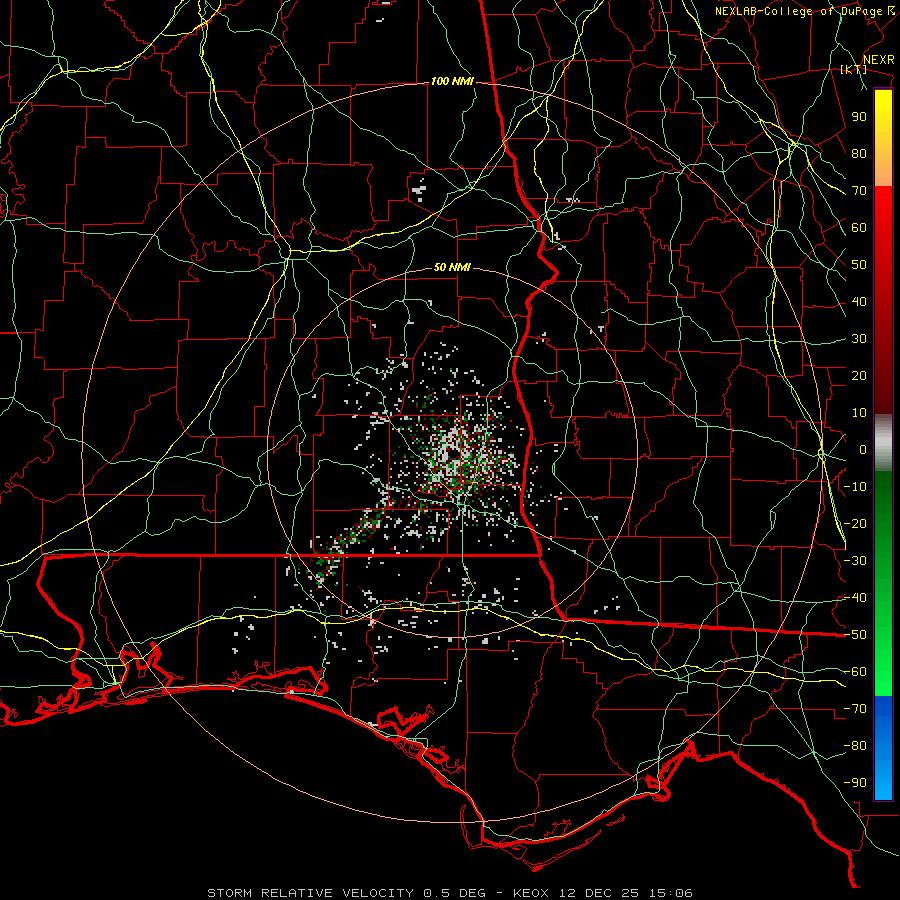Viewport: 900px width, 900px height.
Task: Click the 100 NMI range ring label
Action: pos(452,82)
